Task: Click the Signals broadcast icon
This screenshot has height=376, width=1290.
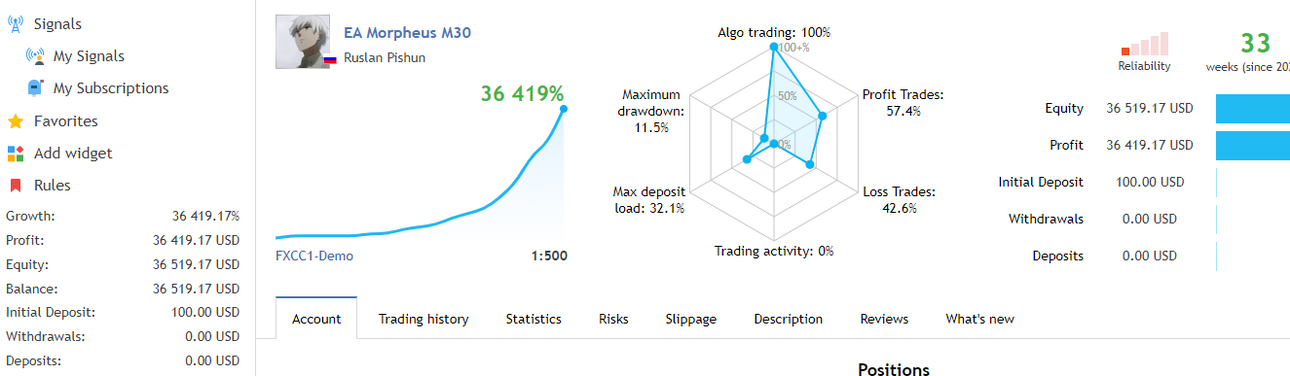Action: (x=15, y=24)
